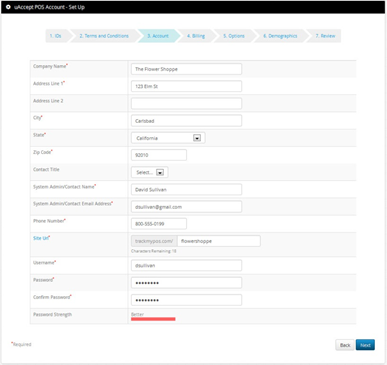Focus the flowershoppe site URL field
The image size is (387, 365).
click(x=219, y=241)
